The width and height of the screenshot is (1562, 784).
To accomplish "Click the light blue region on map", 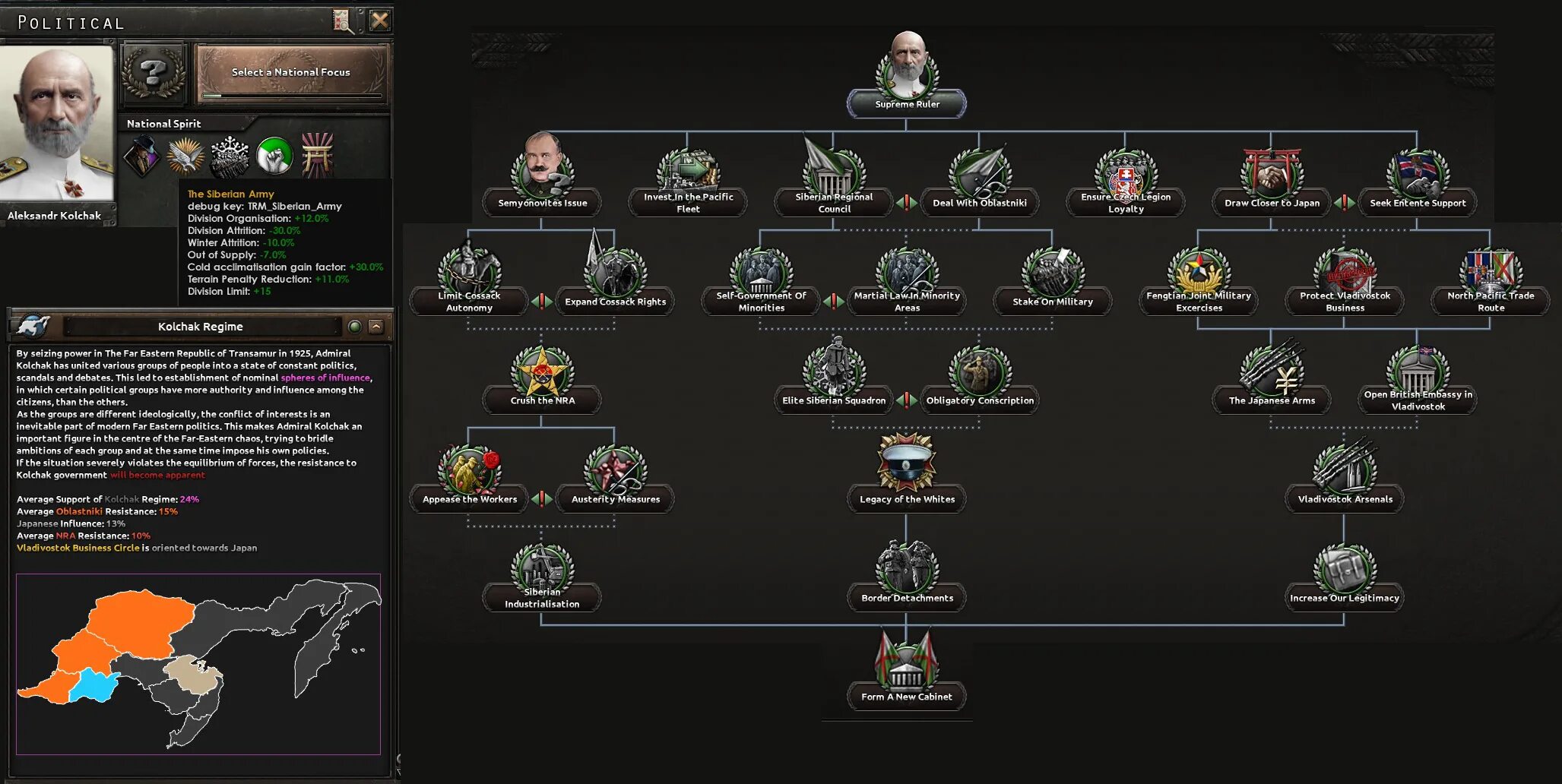I will click(94, 684).
